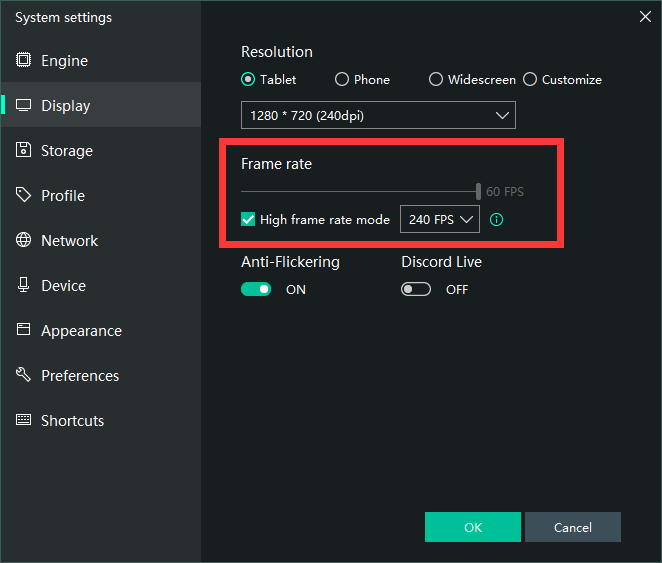Turn off the Anti-Flickering toggle
Screen dimensions: 662x563
tap(256, 290)
